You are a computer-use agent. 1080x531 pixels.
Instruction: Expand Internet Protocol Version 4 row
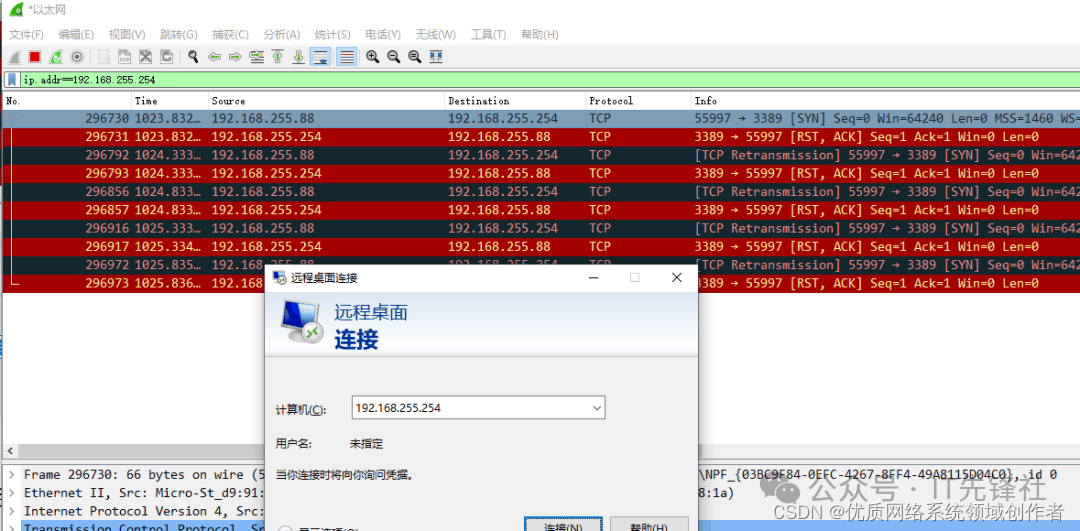coord(12,511)
